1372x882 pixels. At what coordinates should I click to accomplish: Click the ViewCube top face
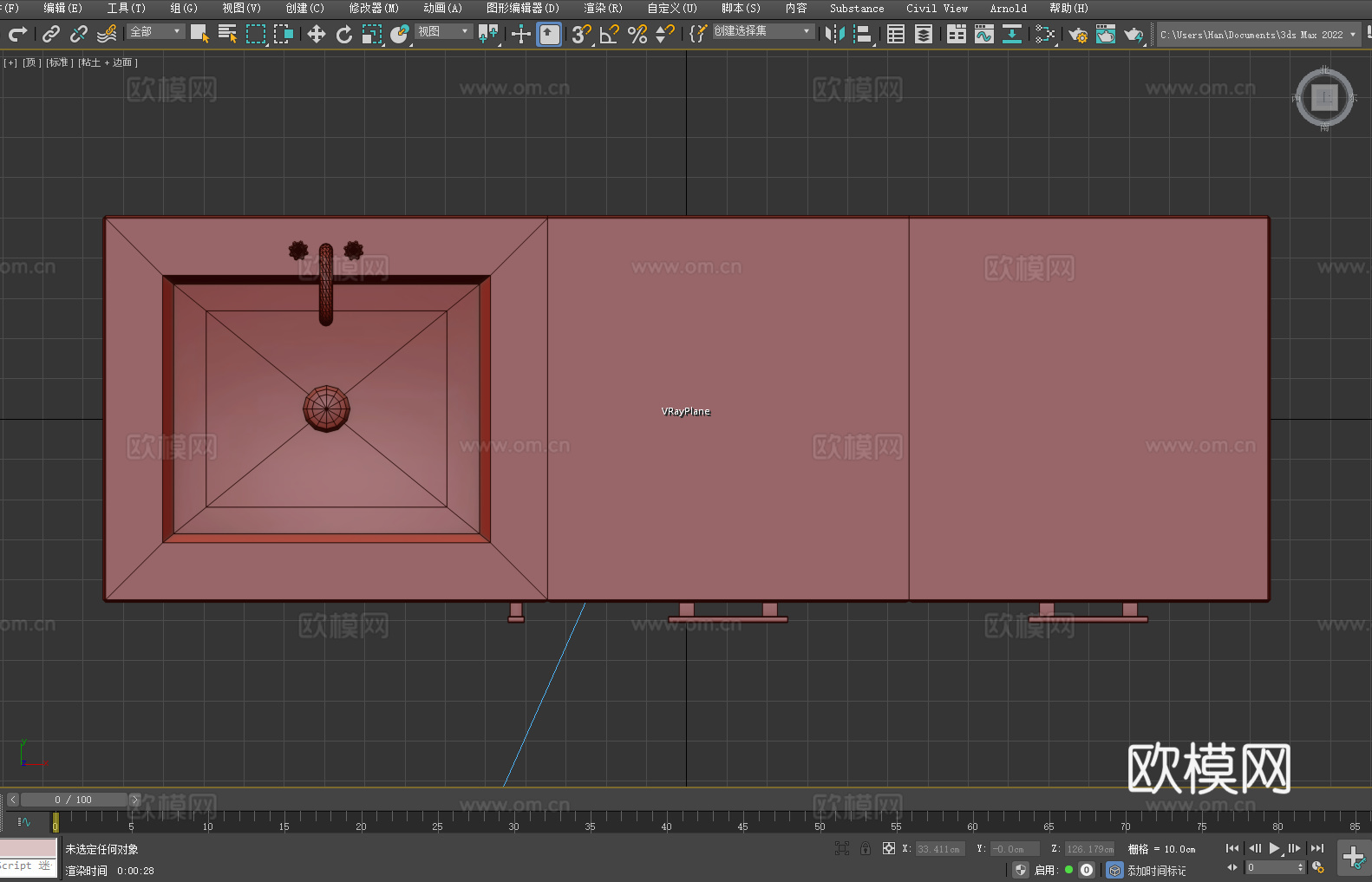tap(1324, 98)
